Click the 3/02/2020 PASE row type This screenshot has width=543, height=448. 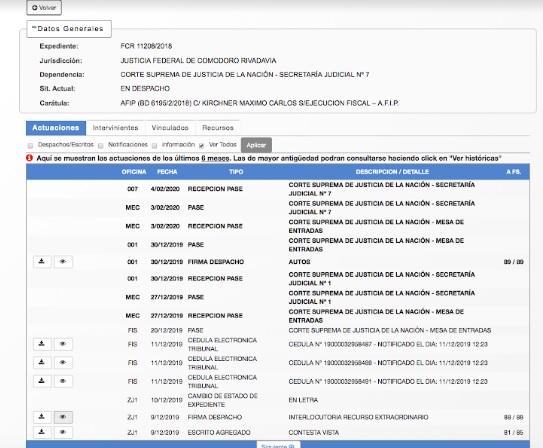pos(196,207)
